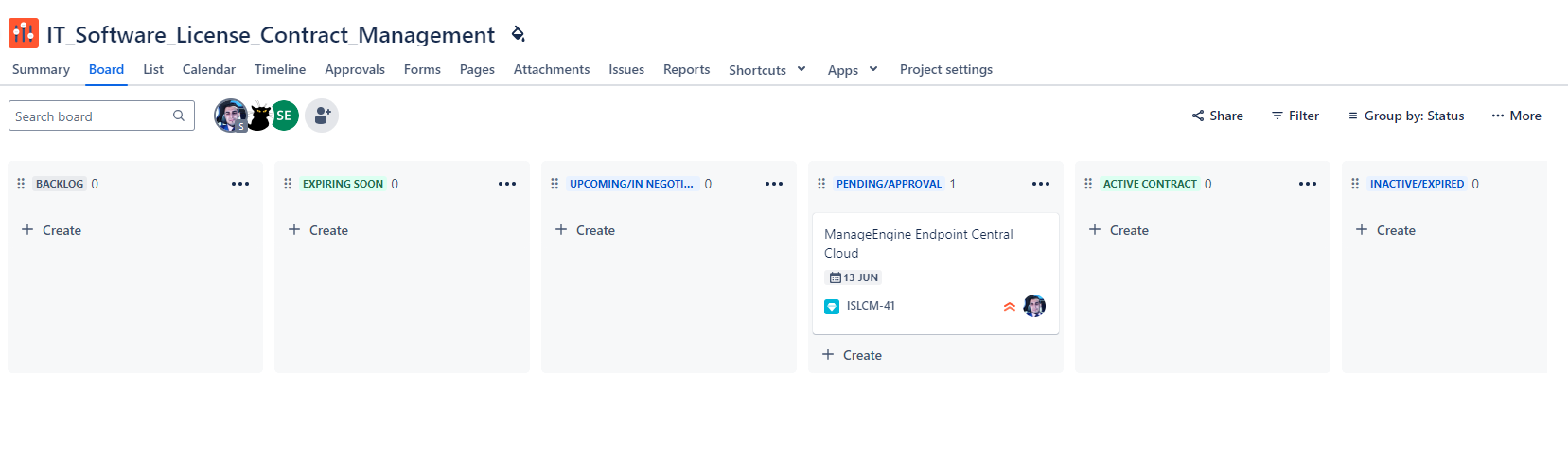The image size is (1568, 465).
Task: Click the Share button
Action: [x=1217, y=116]
